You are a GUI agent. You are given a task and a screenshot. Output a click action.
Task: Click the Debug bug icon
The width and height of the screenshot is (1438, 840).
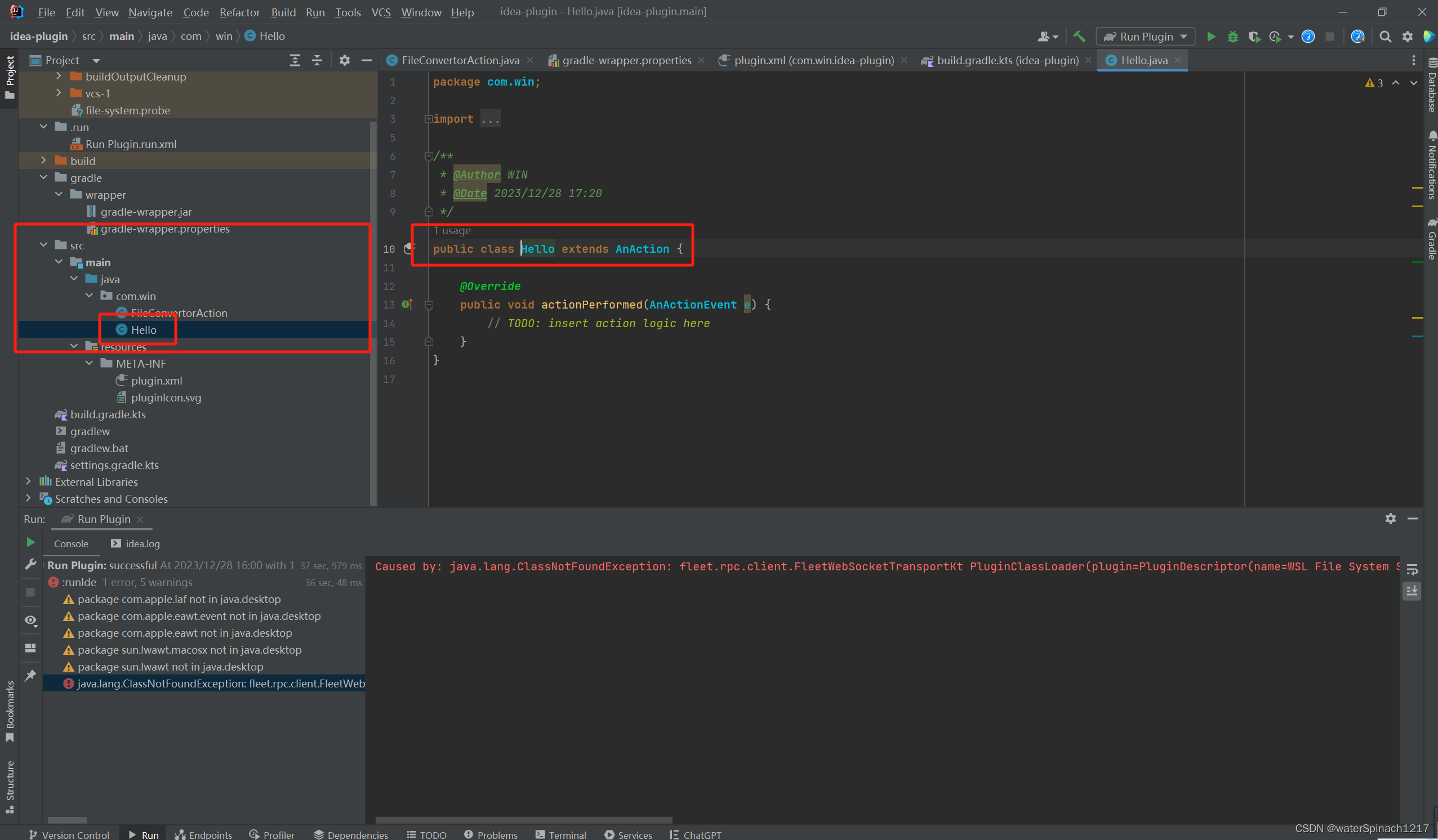pyautogui.click(x=1232, y=37)
